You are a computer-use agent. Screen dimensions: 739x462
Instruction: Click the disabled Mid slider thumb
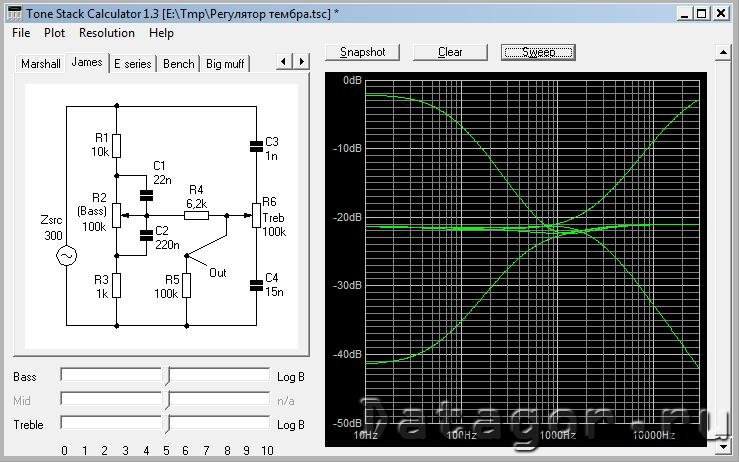coord(166,400)
